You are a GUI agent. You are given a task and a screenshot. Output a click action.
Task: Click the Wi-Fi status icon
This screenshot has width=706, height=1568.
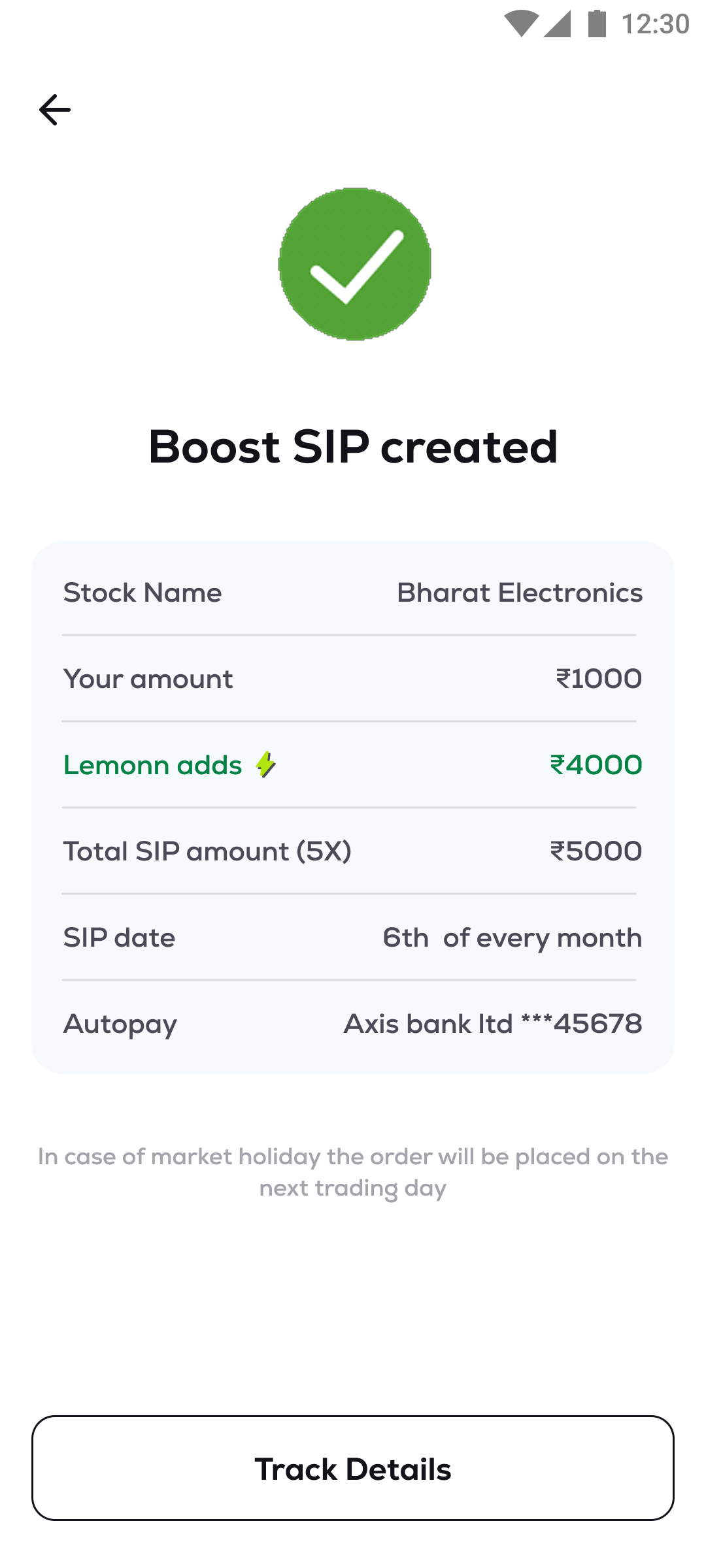point(521,24)
